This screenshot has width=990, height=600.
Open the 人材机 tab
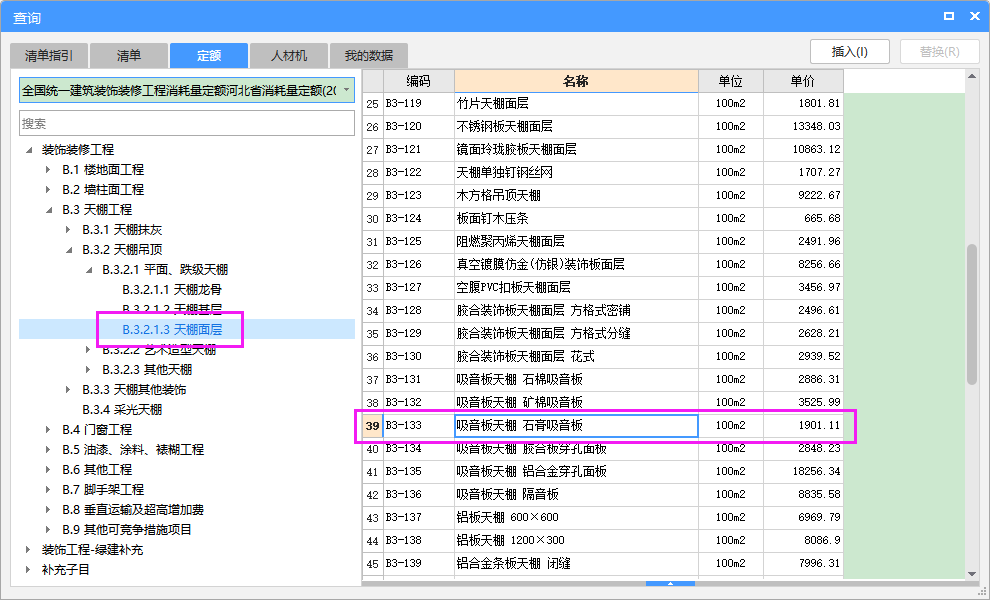(x=289, y=56)
